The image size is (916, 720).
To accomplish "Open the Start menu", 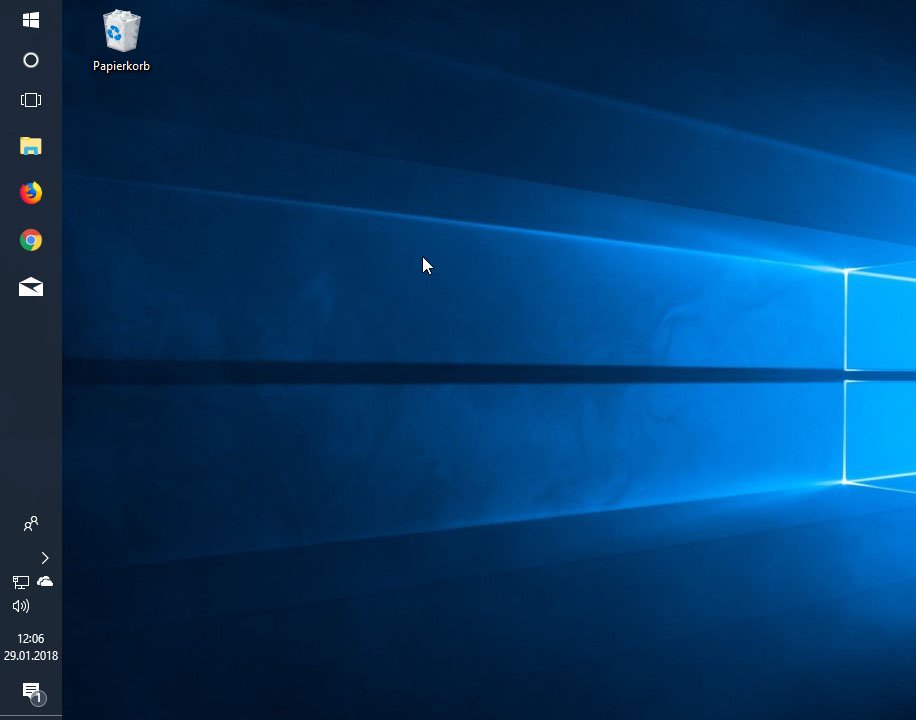I will coord(30,18).
